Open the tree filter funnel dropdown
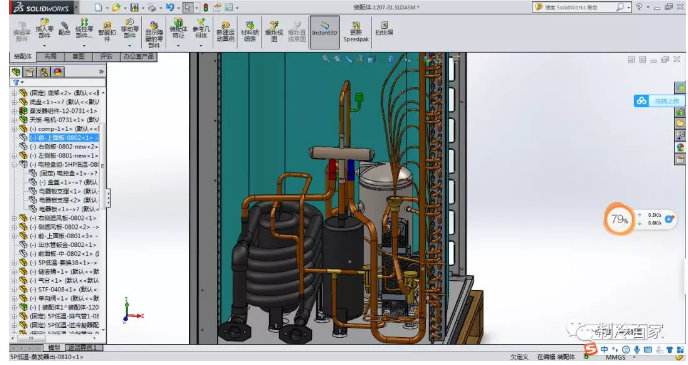The width and height of the screenshot is (688, 365). [18, 82]
